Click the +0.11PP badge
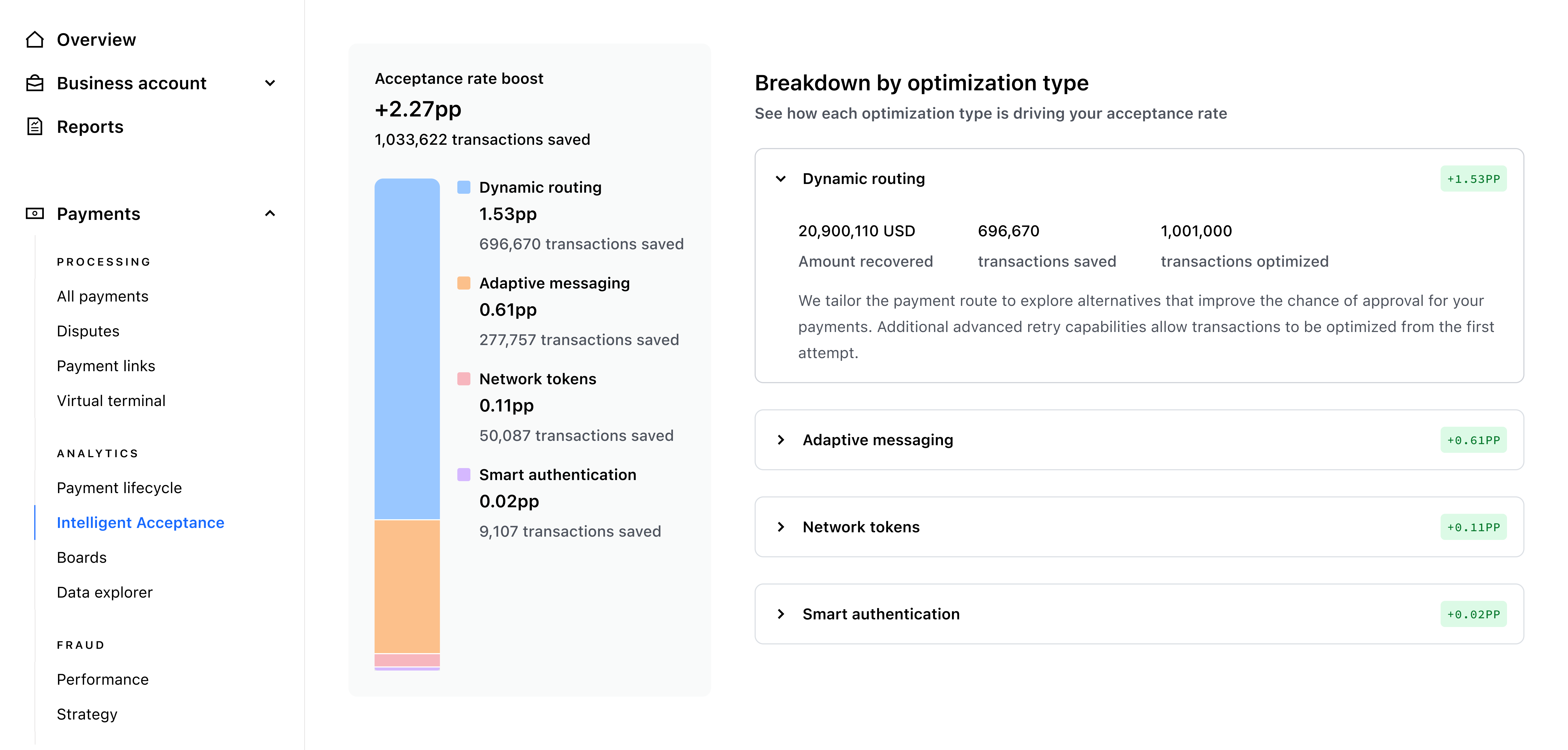Viewport: 1568px width, 750px height. tap(1473, 527)
